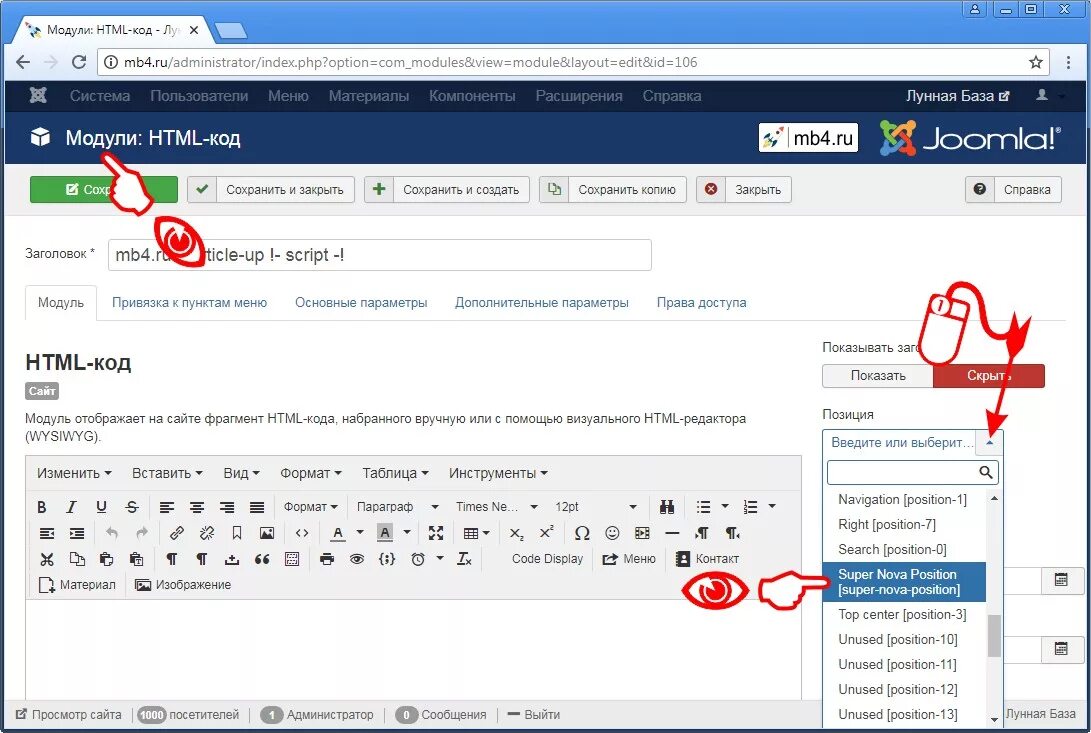Screen dimensions: 1091x733
Task: Open the Вид editor menu
Action: coord(241,473)
